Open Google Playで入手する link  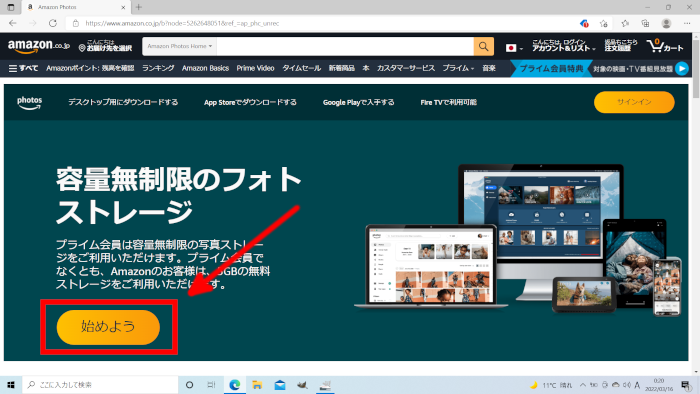point(358,102)
